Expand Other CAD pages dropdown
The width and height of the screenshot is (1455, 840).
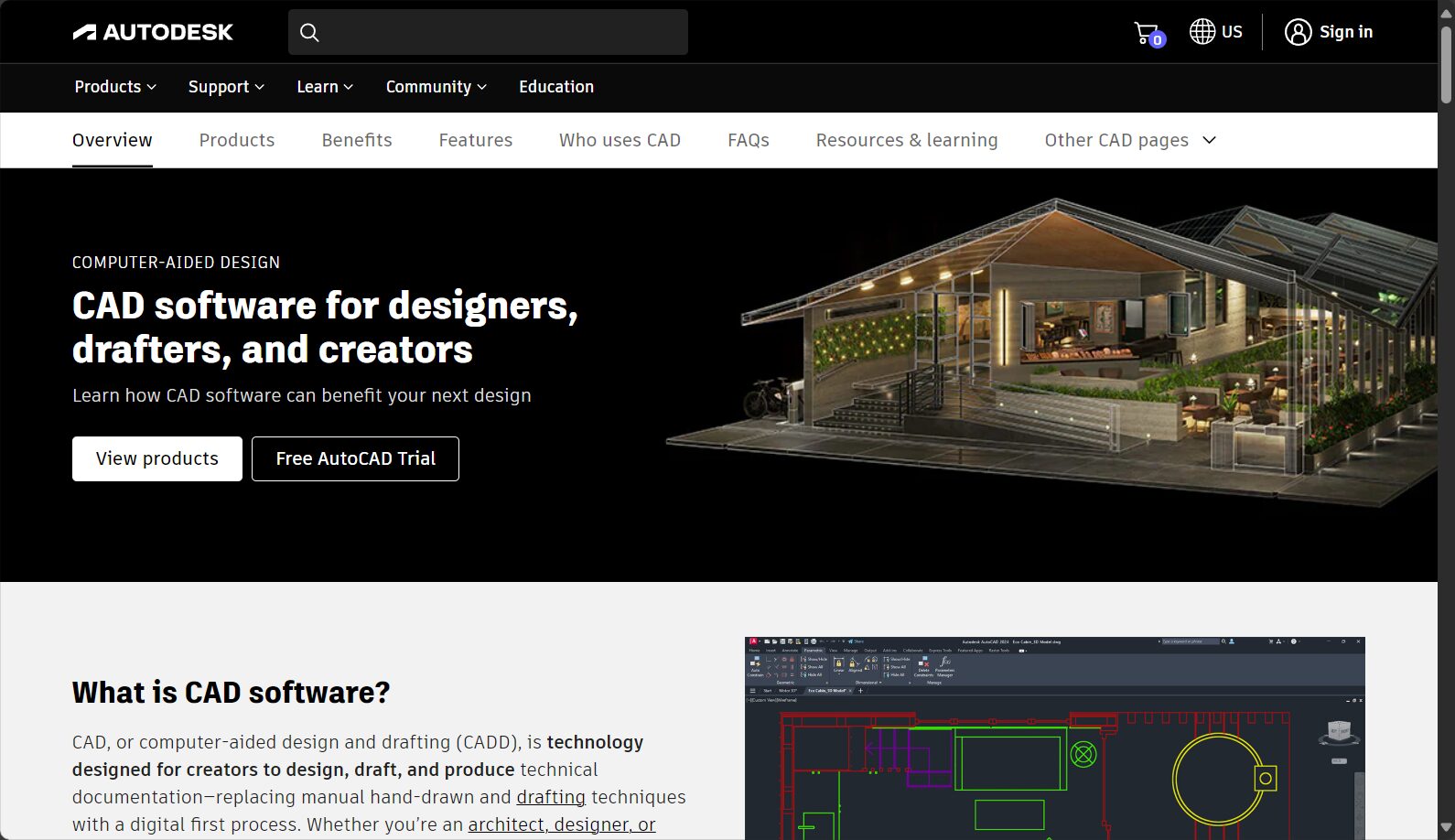1130,140
